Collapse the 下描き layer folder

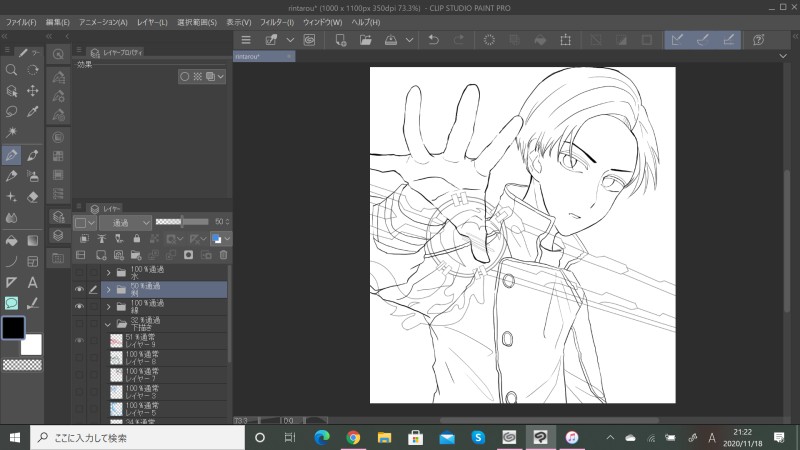[108, 324]
